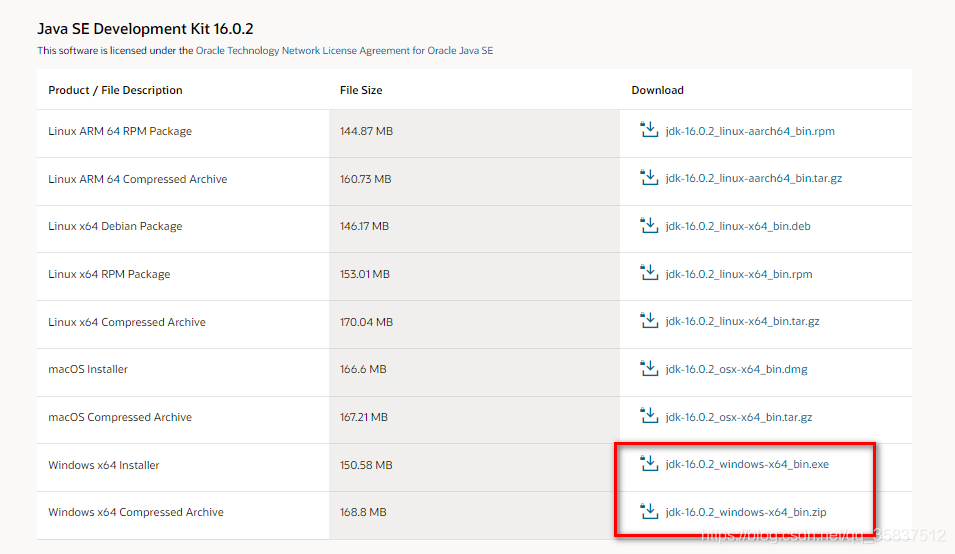Click download icon beside osx-x64_bin.dmg
Image resolution: width=955 pixels, height=554 pixels.
click(649, 368)
